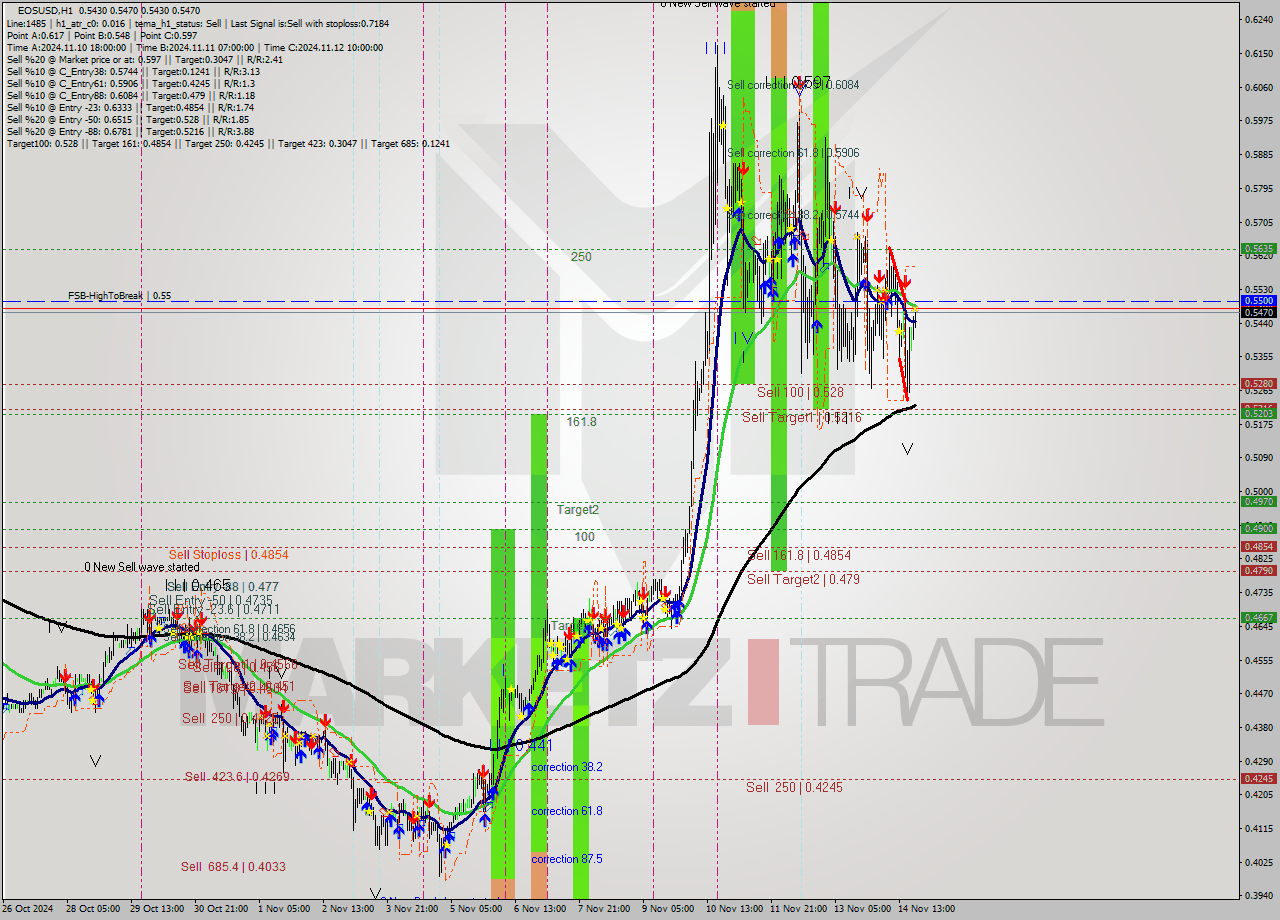
Task: Click the green 0.4970 price tag
Action: pos(1258,502)
